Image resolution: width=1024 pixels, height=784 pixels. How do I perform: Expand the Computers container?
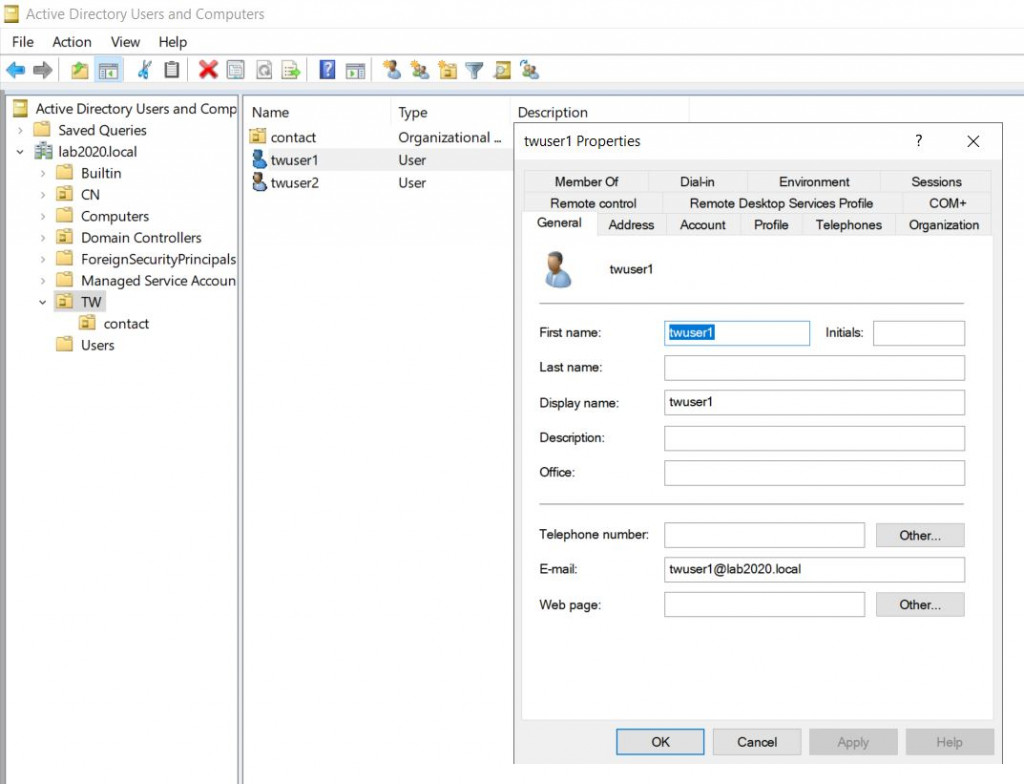(x=43, y=216)
